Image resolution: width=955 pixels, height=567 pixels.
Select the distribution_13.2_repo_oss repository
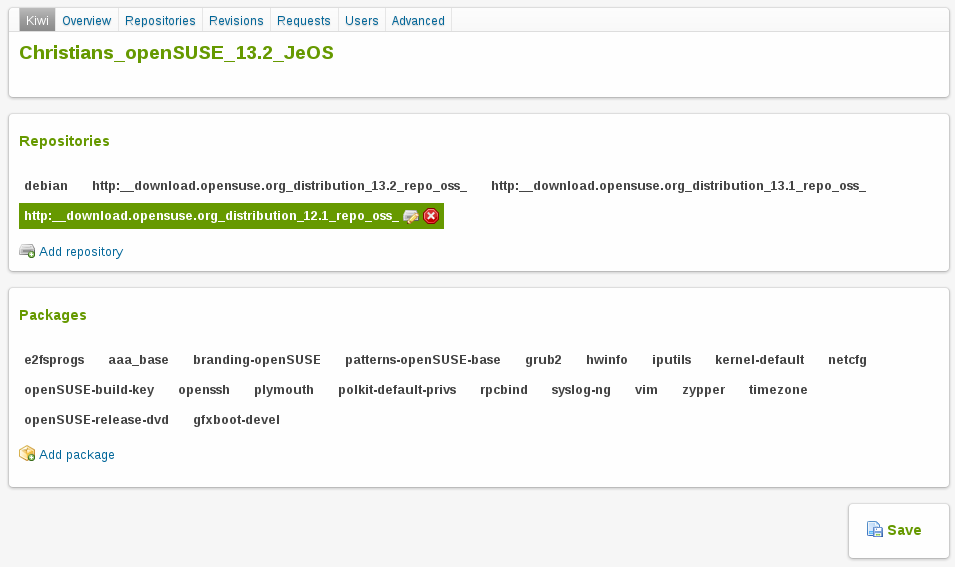tap(280, 186)
